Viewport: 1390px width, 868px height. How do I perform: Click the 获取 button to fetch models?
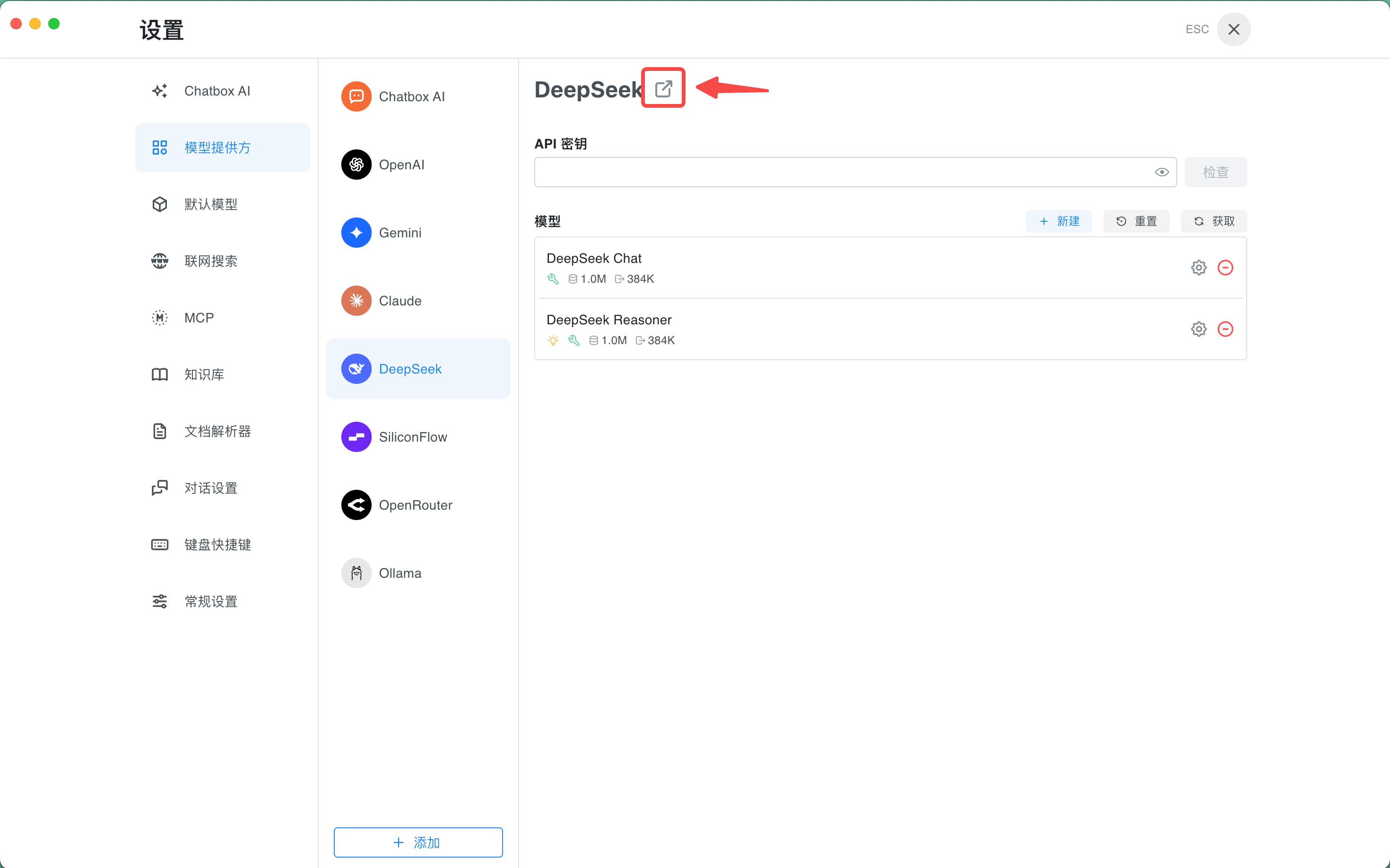pyautogui.click(x=1214, y=221)
